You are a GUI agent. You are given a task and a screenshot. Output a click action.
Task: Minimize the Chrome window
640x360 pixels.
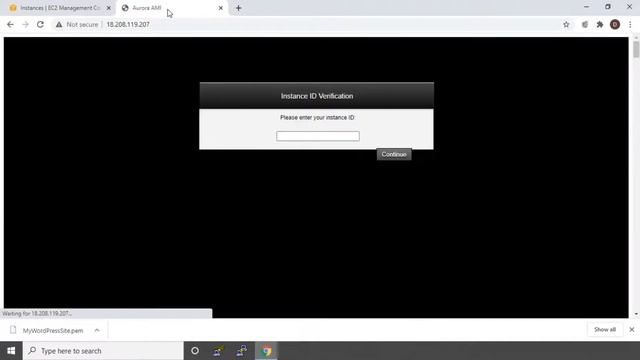[x=587, y=7]
